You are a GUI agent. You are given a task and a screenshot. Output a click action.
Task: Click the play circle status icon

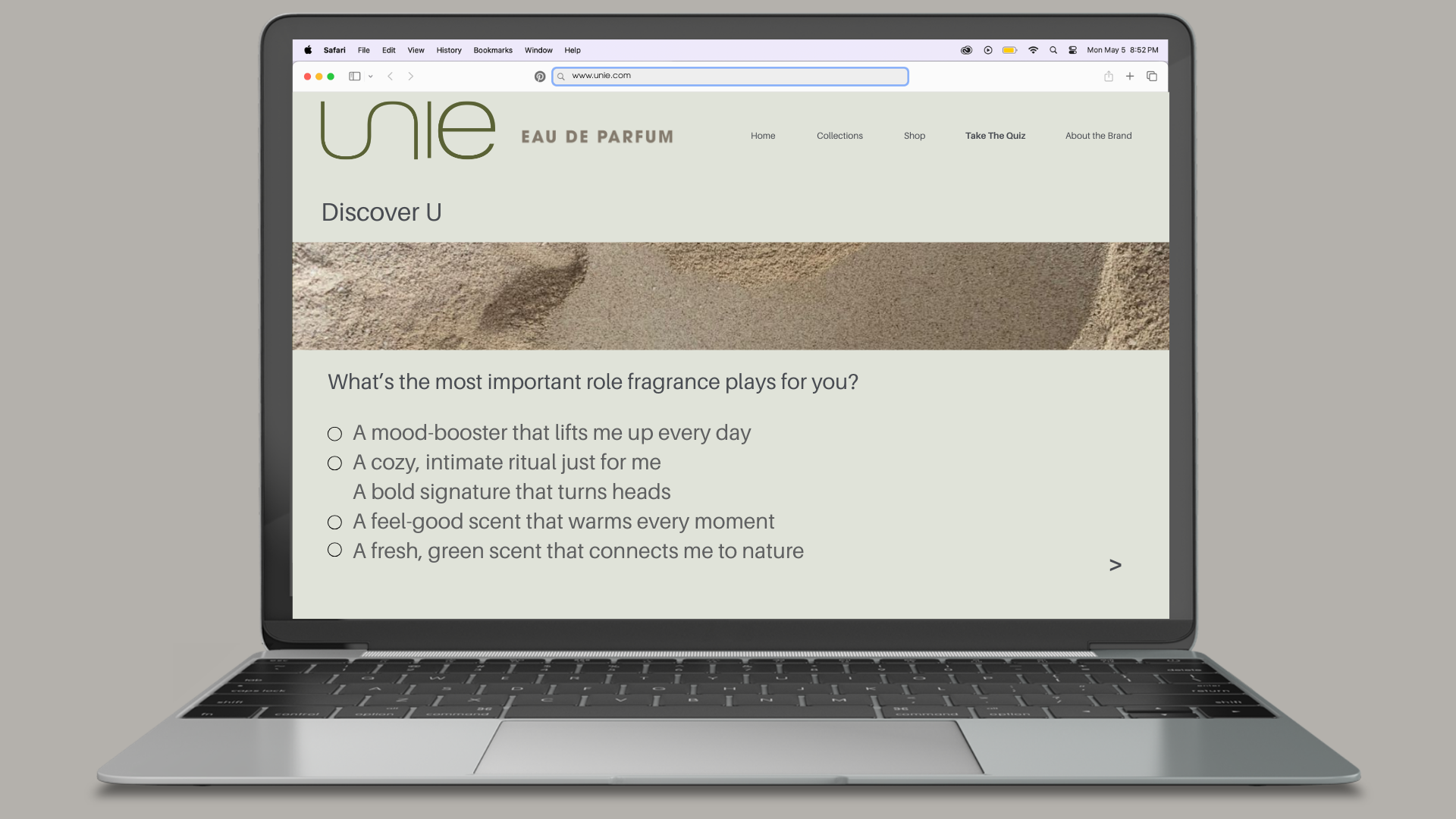click(988, 50)
